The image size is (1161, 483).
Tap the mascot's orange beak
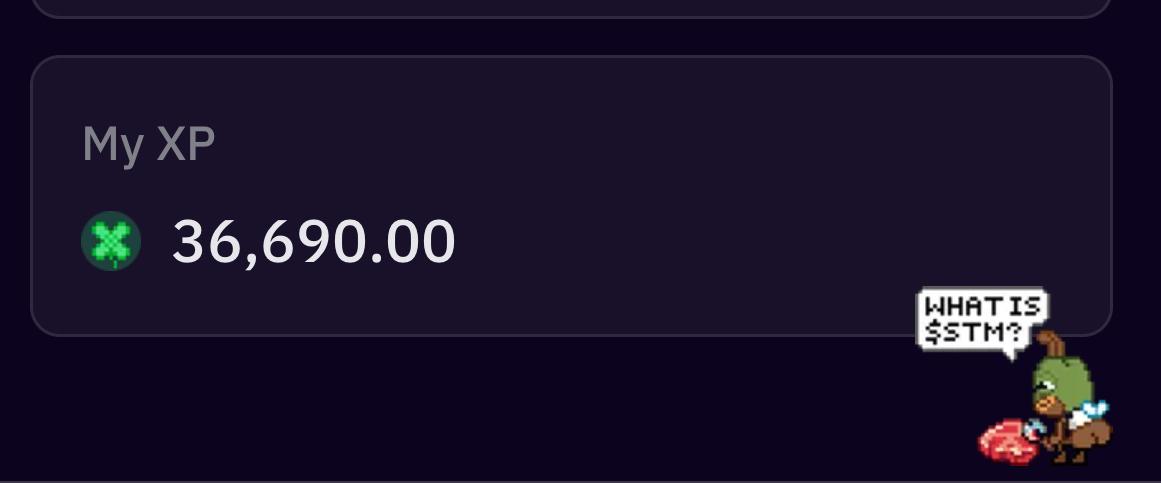point(1044,404)
